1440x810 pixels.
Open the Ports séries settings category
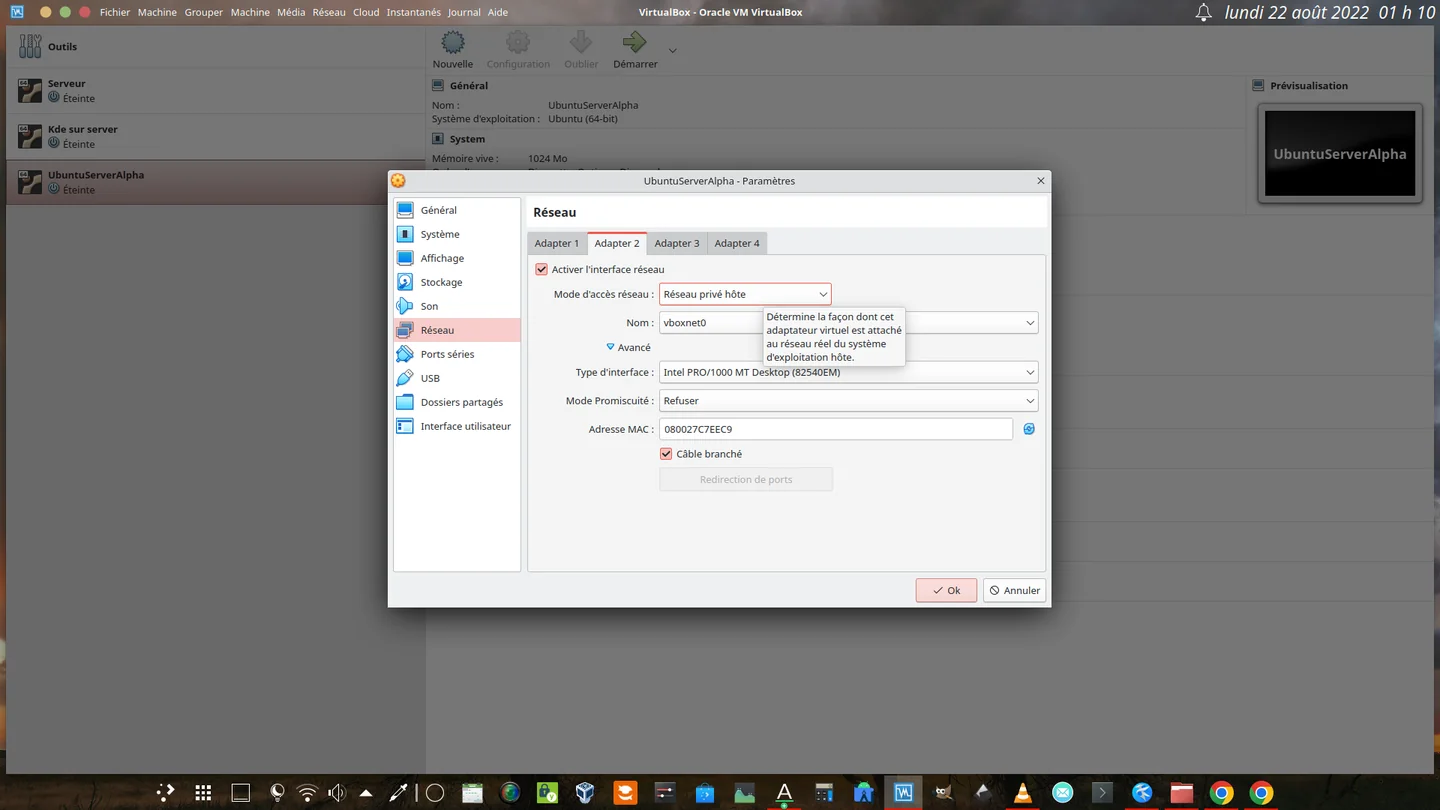tap(457, 354)
